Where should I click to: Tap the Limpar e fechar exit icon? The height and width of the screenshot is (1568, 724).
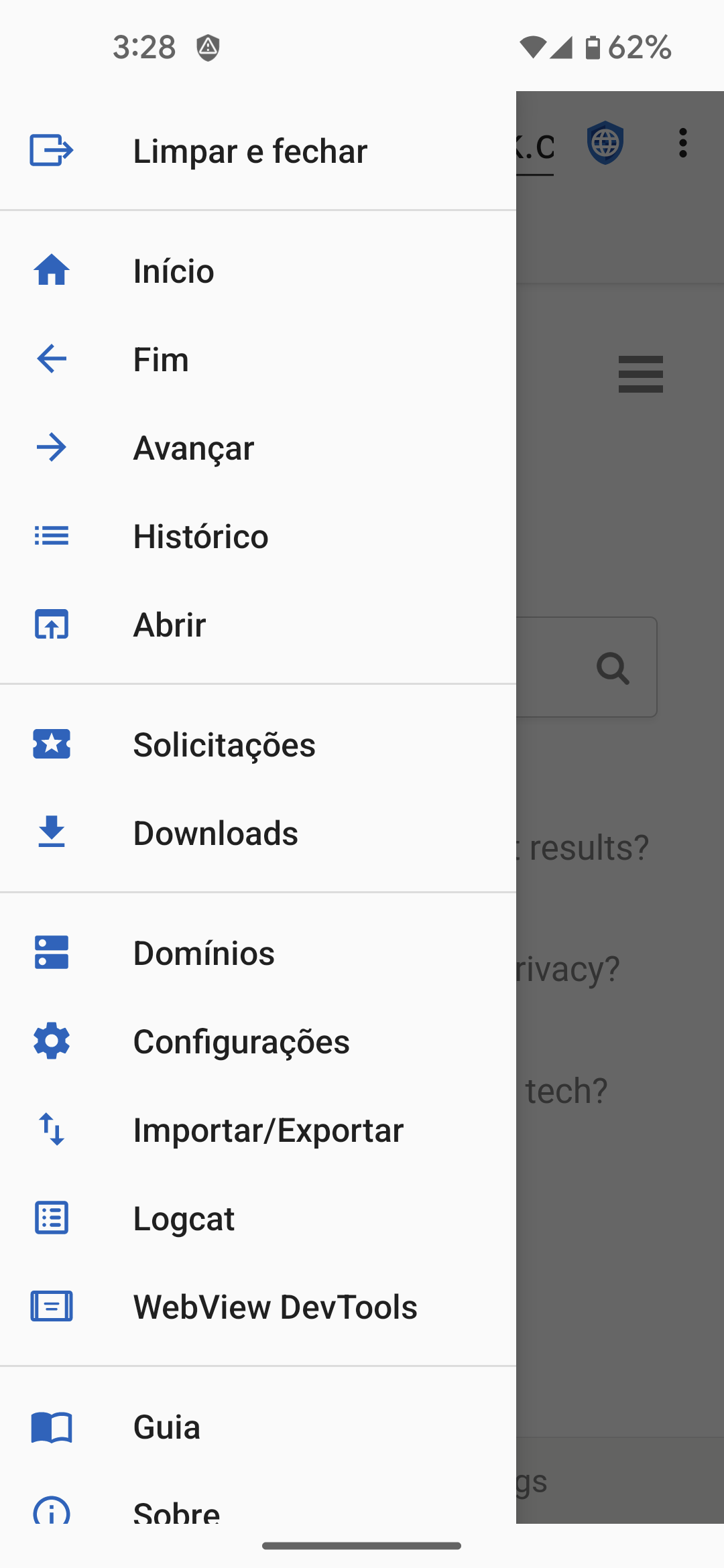point(51,150)
